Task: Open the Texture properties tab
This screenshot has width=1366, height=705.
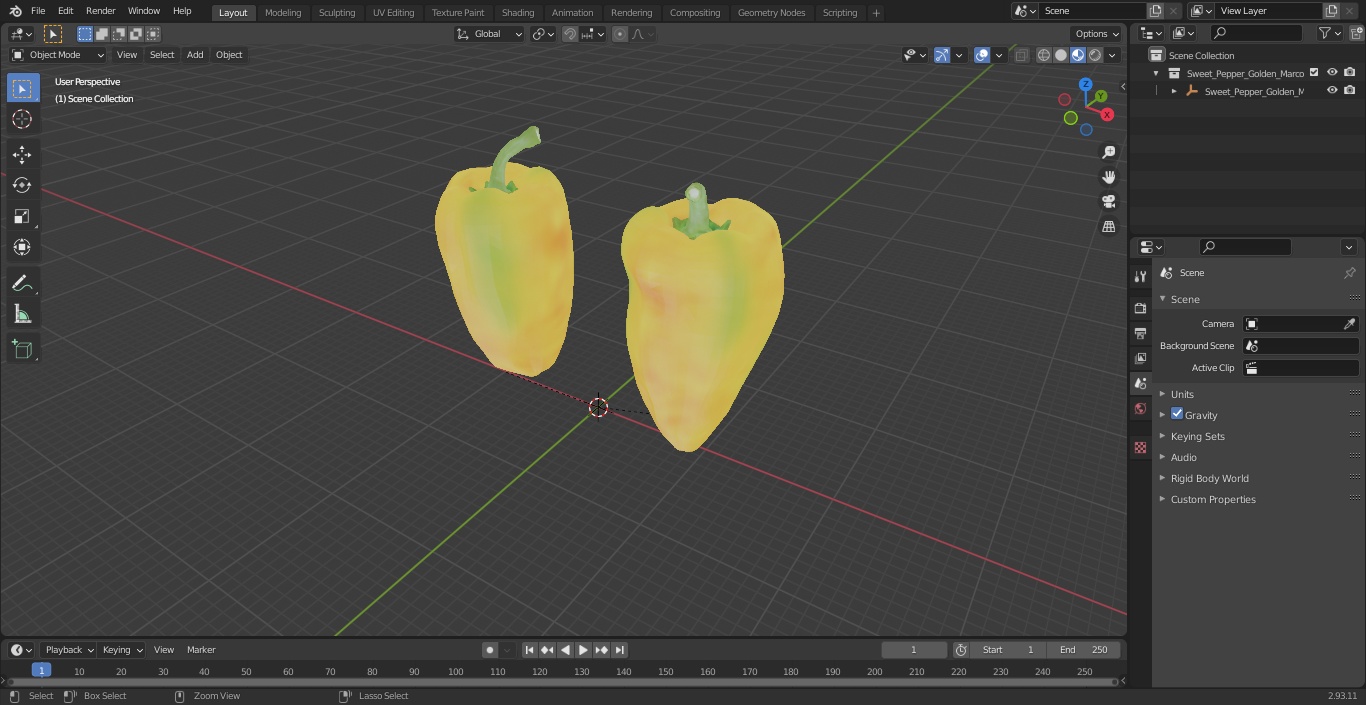Action: (1140, 448)
